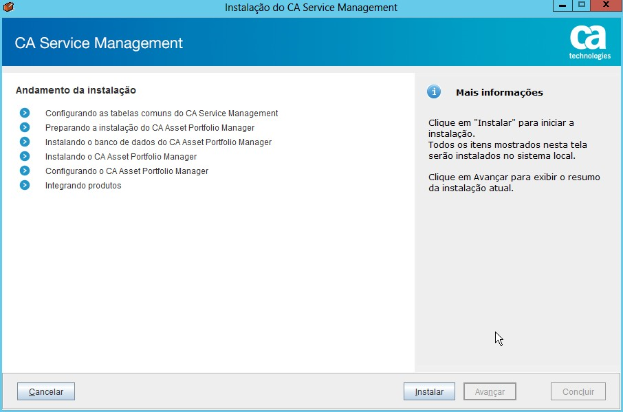
Task: Cancel the installation with the Cancelar button
Action: click(46, 392)
